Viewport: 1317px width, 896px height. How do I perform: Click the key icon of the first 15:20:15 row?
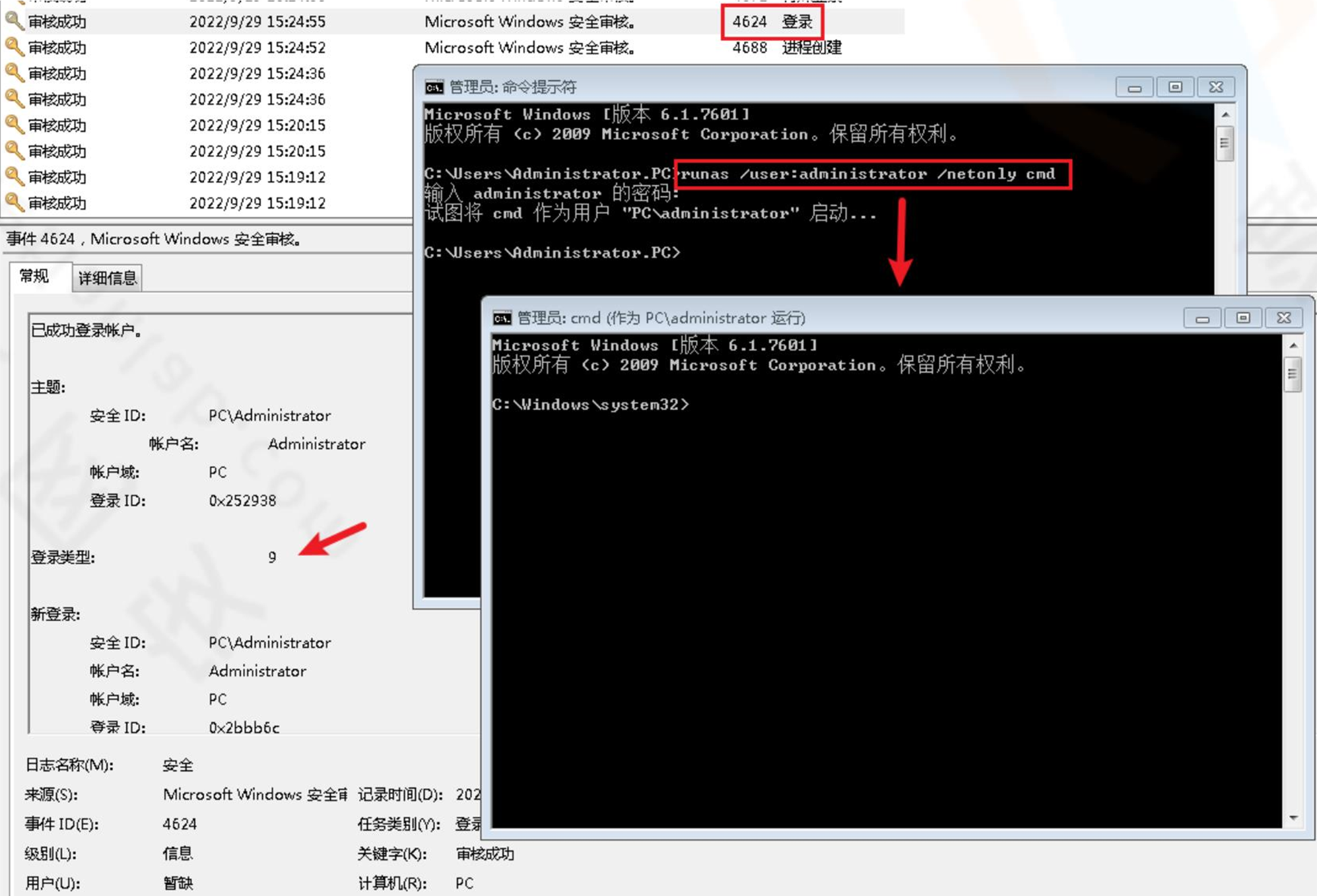tap(13, 125)
